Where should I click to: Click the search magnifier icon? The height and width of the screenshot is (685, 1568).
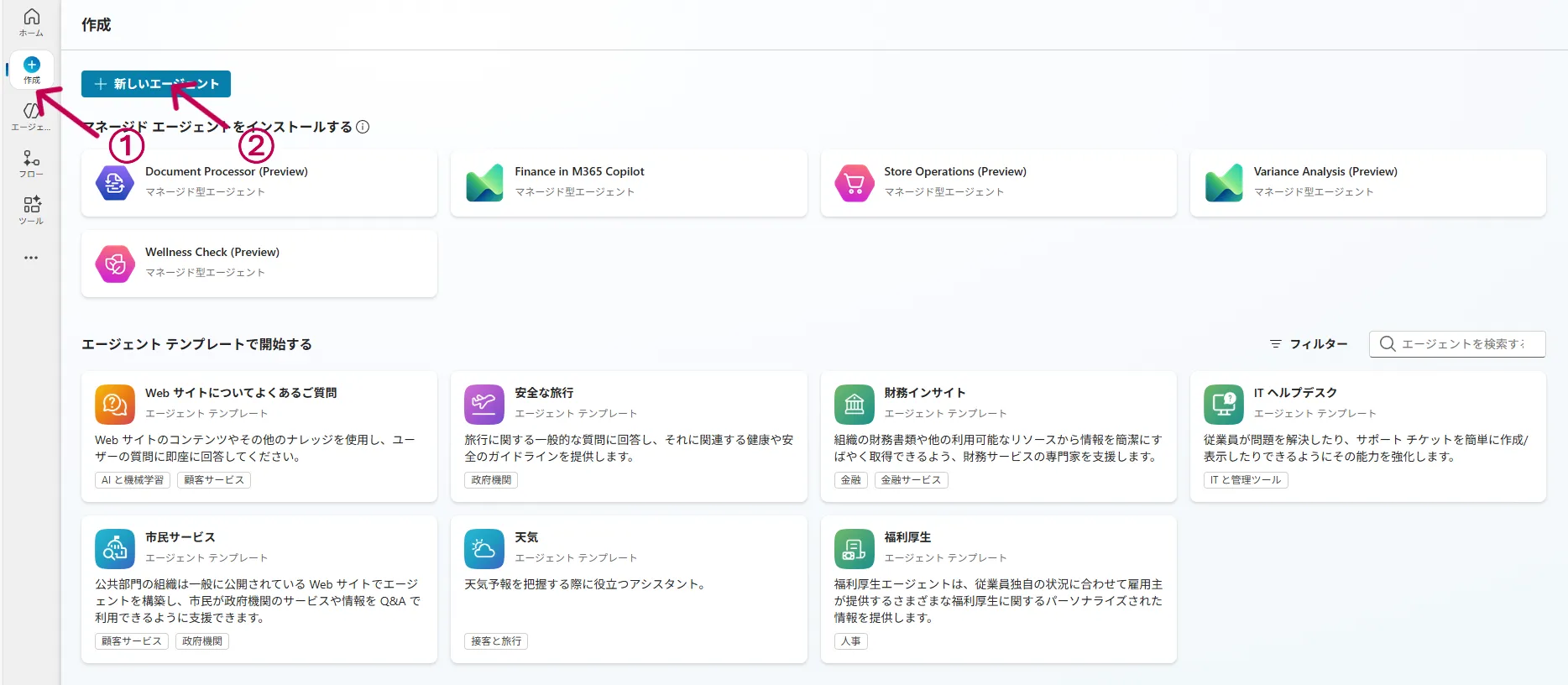(1388, 344)
